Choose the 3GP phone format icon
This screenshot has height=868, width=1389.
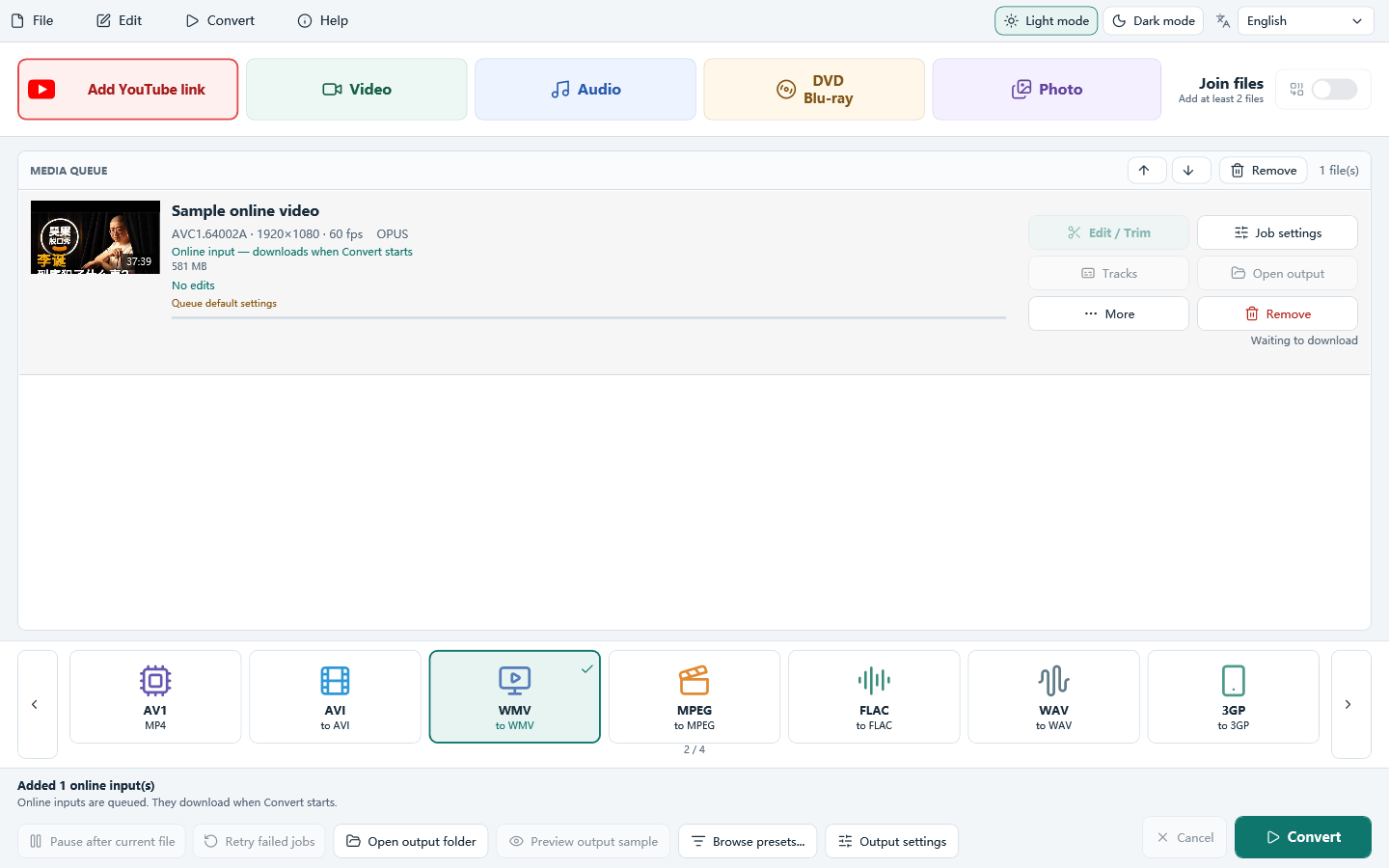pos(1233,681)
